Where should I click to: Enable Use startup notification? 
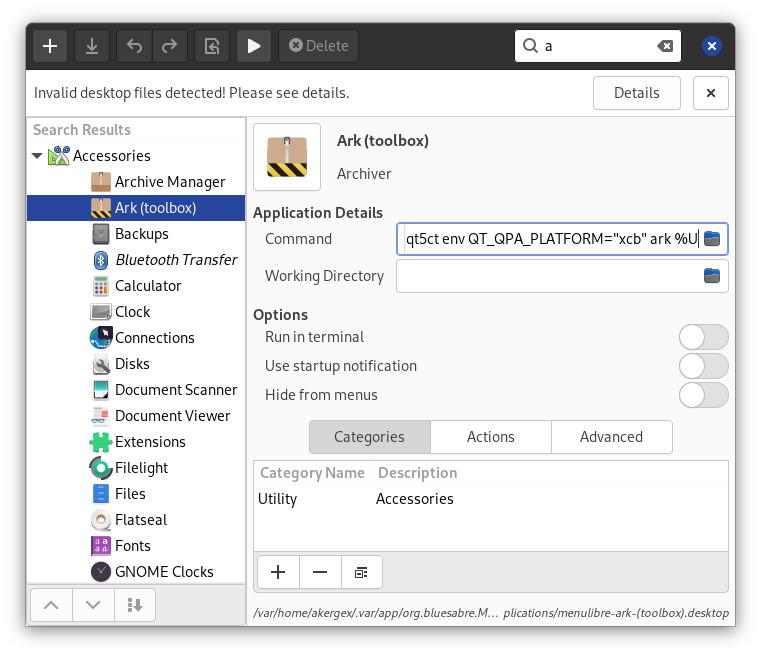pos(704,366)
